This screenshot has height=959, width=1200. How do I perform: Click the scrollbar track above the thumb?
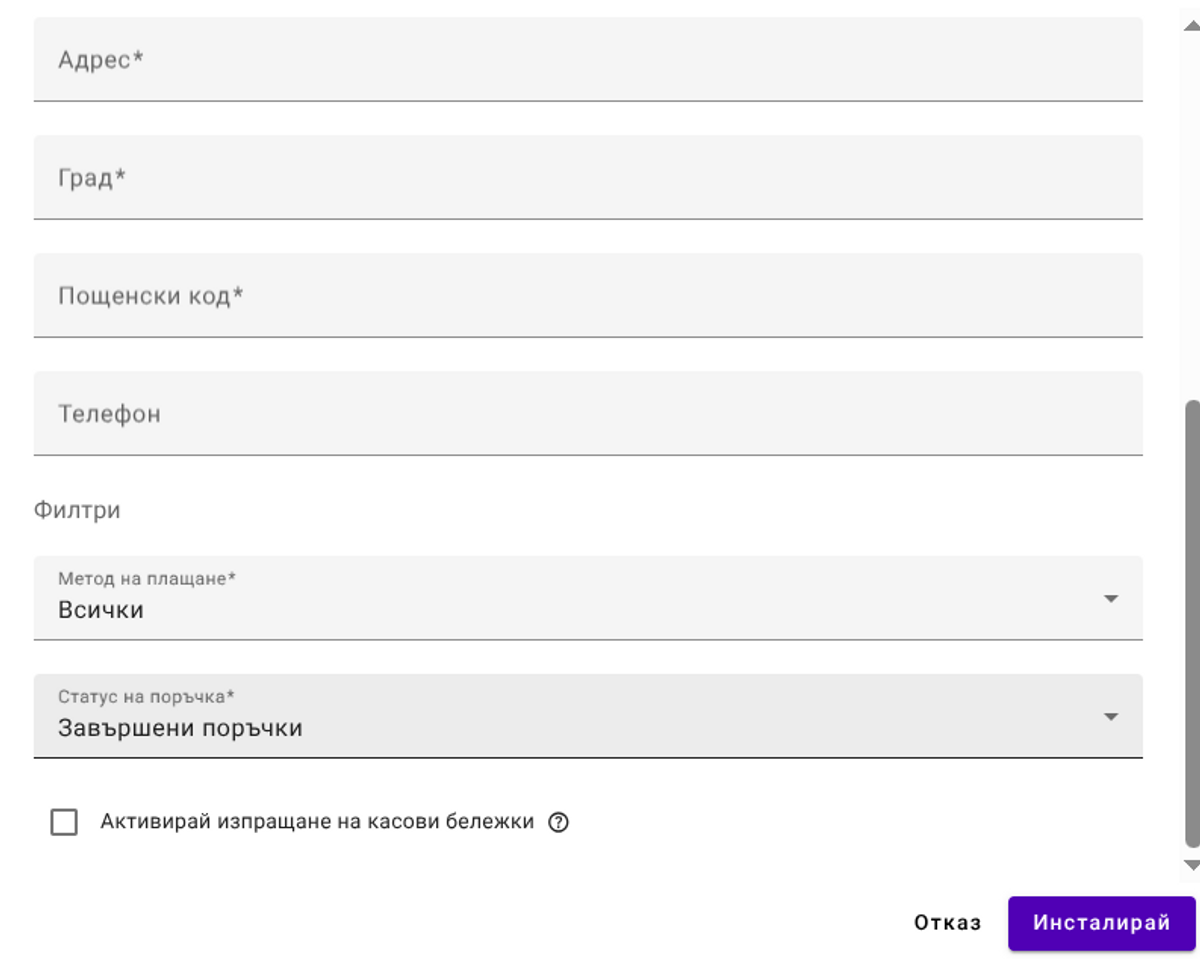pos(1191,200)
